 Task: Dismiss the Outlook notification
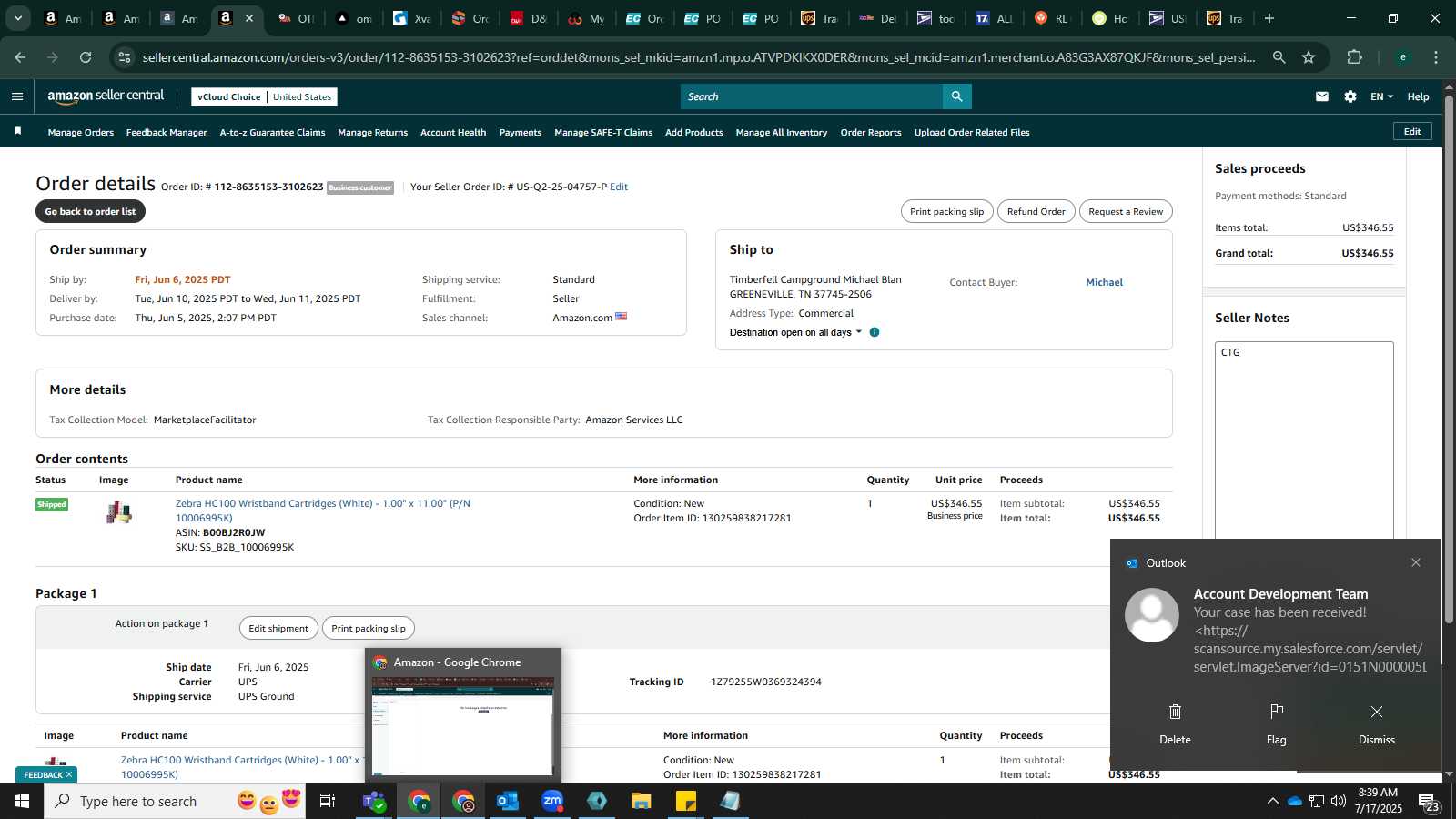coord(1377,724)
